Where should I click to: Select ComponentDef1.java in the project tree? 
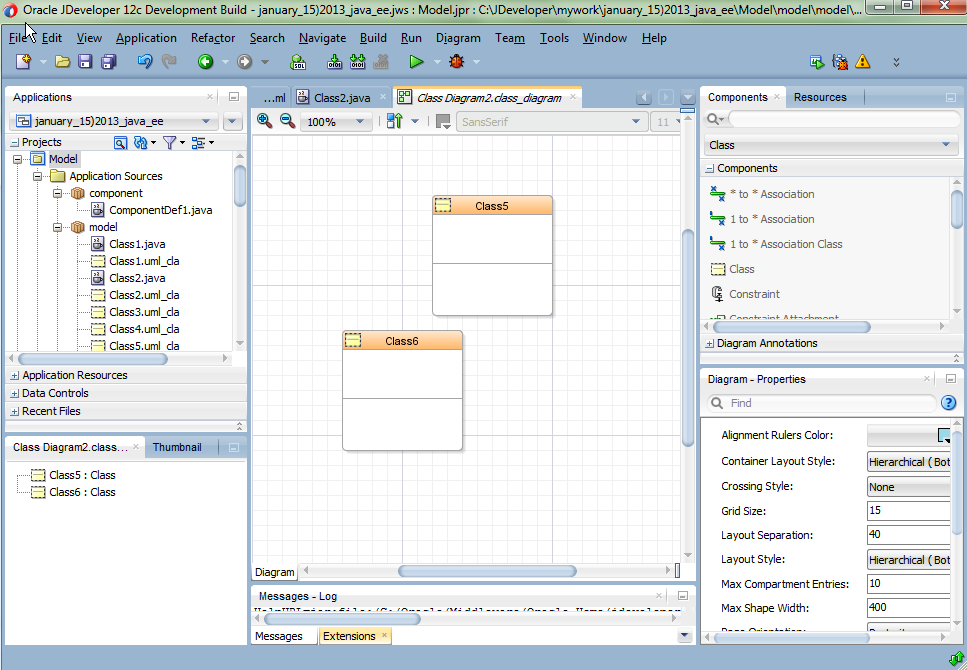[160, 210]
